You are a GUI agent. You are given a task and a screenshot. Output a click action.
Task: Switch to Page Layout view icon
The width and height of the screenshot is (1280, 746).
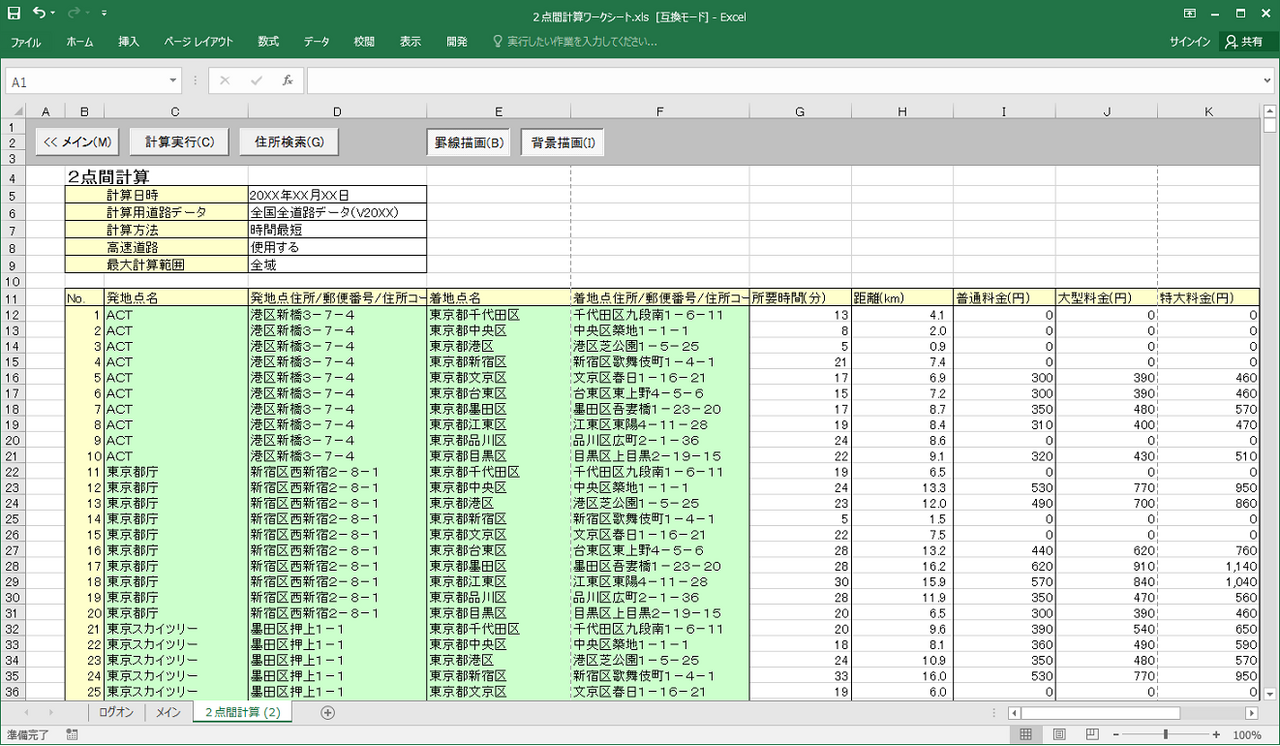pos(1060,735)
